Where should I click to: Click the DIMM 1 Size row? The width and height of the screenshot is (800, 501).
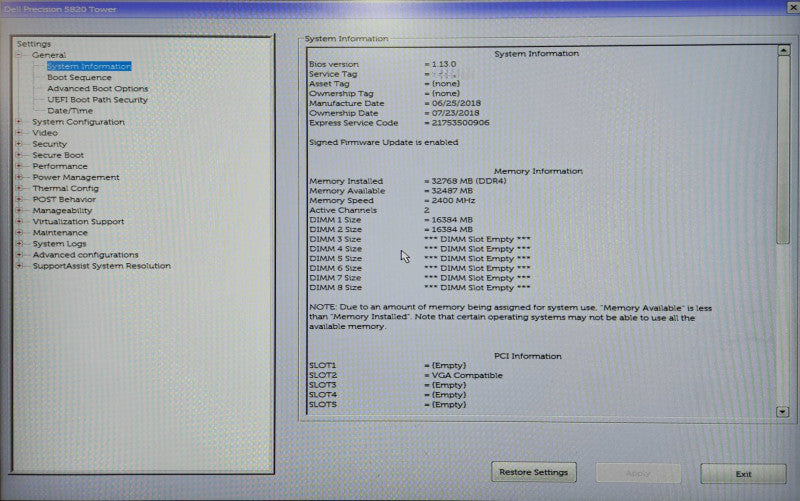pos(391,220)
